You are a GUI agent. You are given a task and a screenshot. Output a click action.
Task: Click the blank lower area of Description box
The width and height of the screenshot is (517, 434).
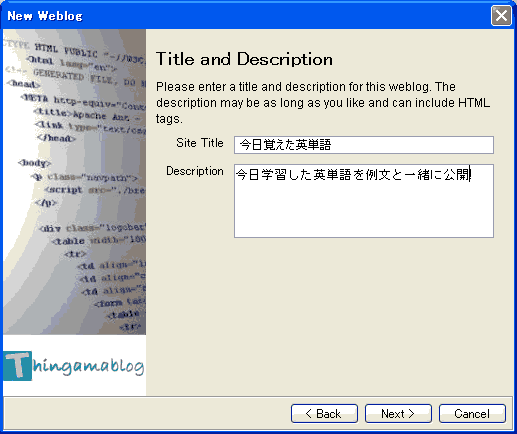click(x=364, y=213)
